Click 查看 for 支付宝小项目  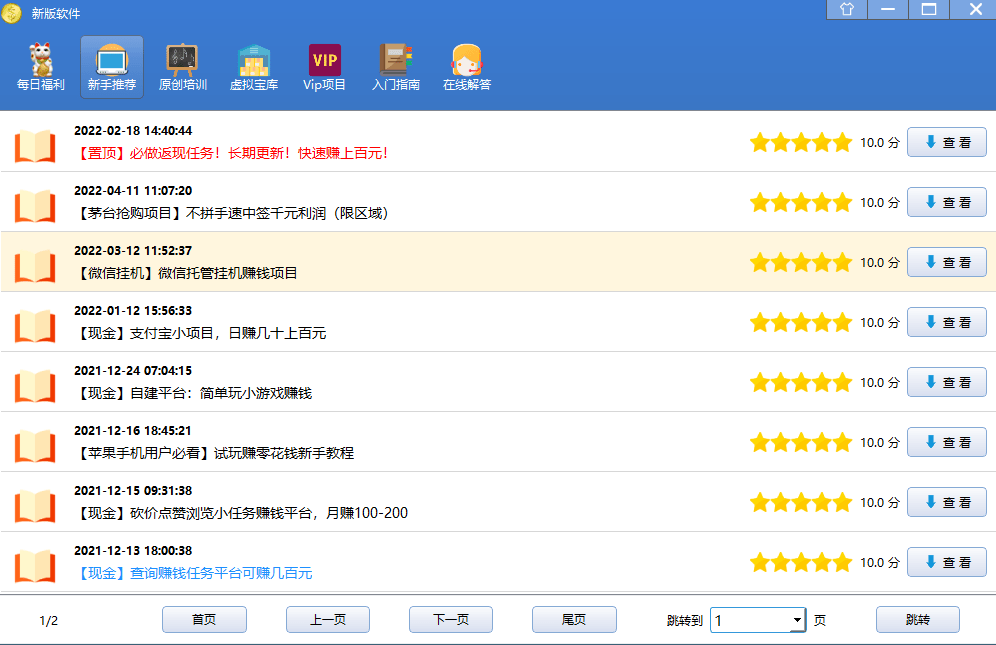click(946, 322)
